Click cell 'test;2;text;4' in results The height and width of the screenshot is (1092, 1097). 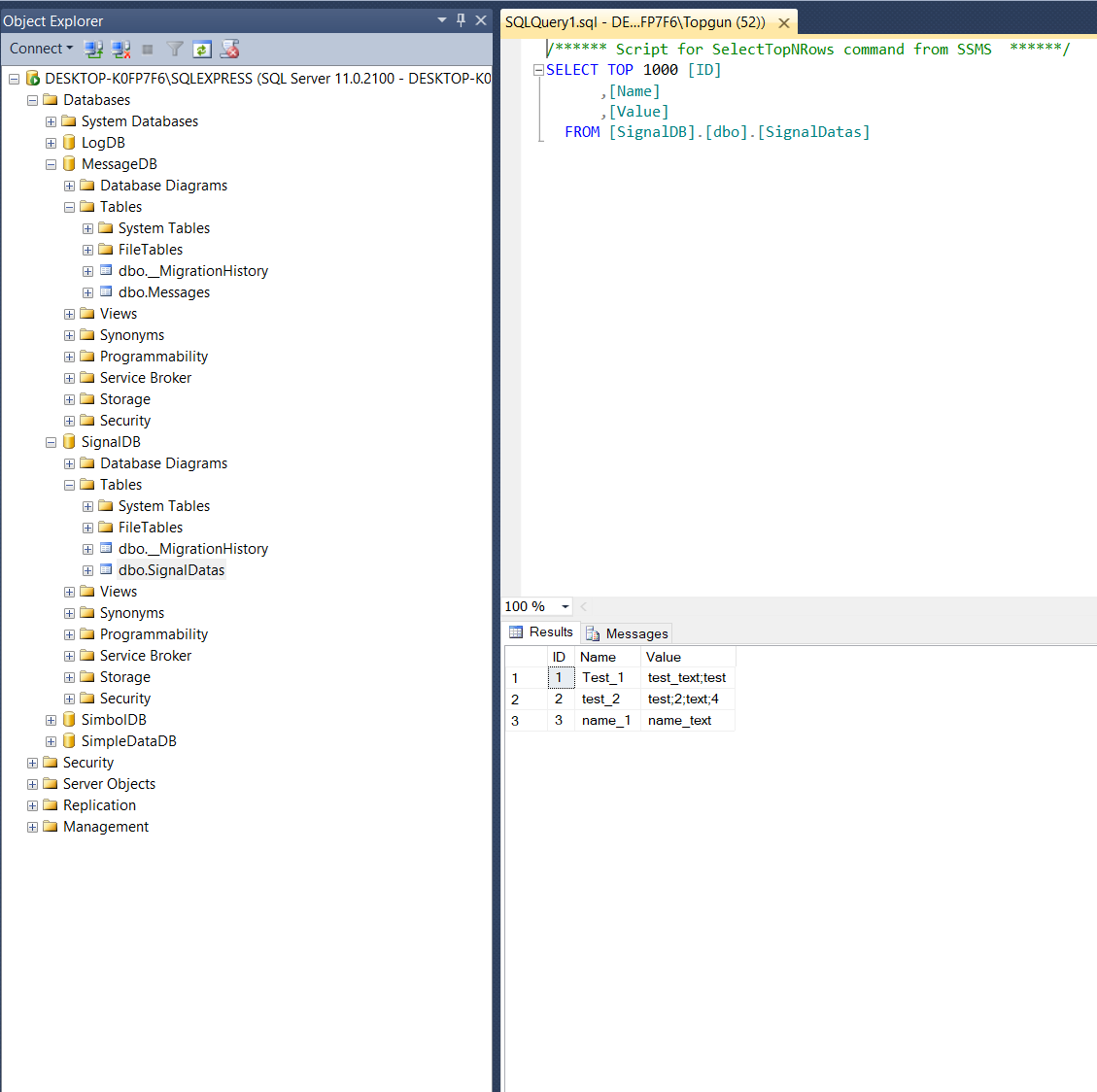pyautogui.click(x=688, y=699)
